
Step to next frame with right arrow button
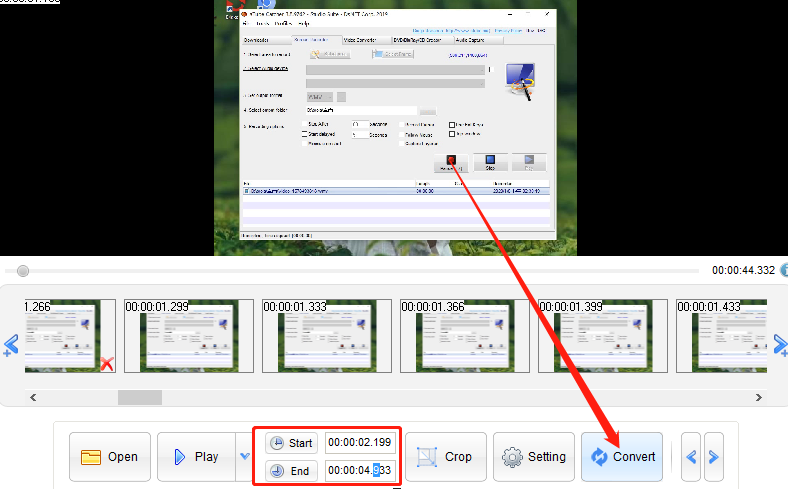point(714,457)
